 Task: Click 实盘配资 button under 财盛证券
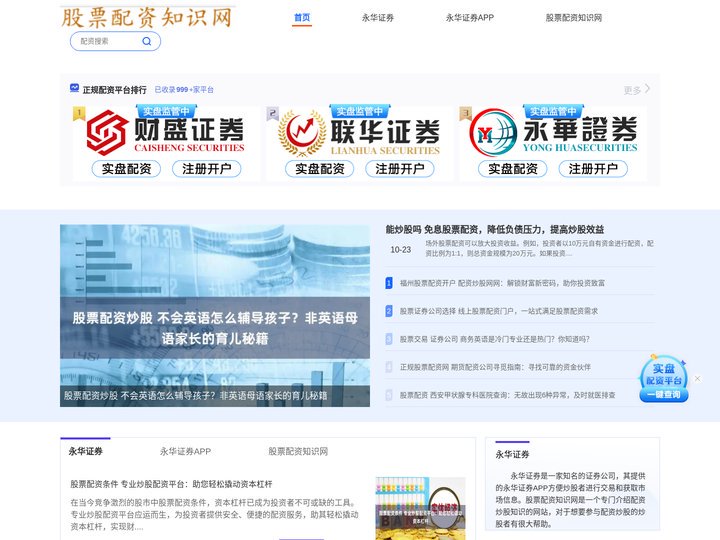point(126,169)
